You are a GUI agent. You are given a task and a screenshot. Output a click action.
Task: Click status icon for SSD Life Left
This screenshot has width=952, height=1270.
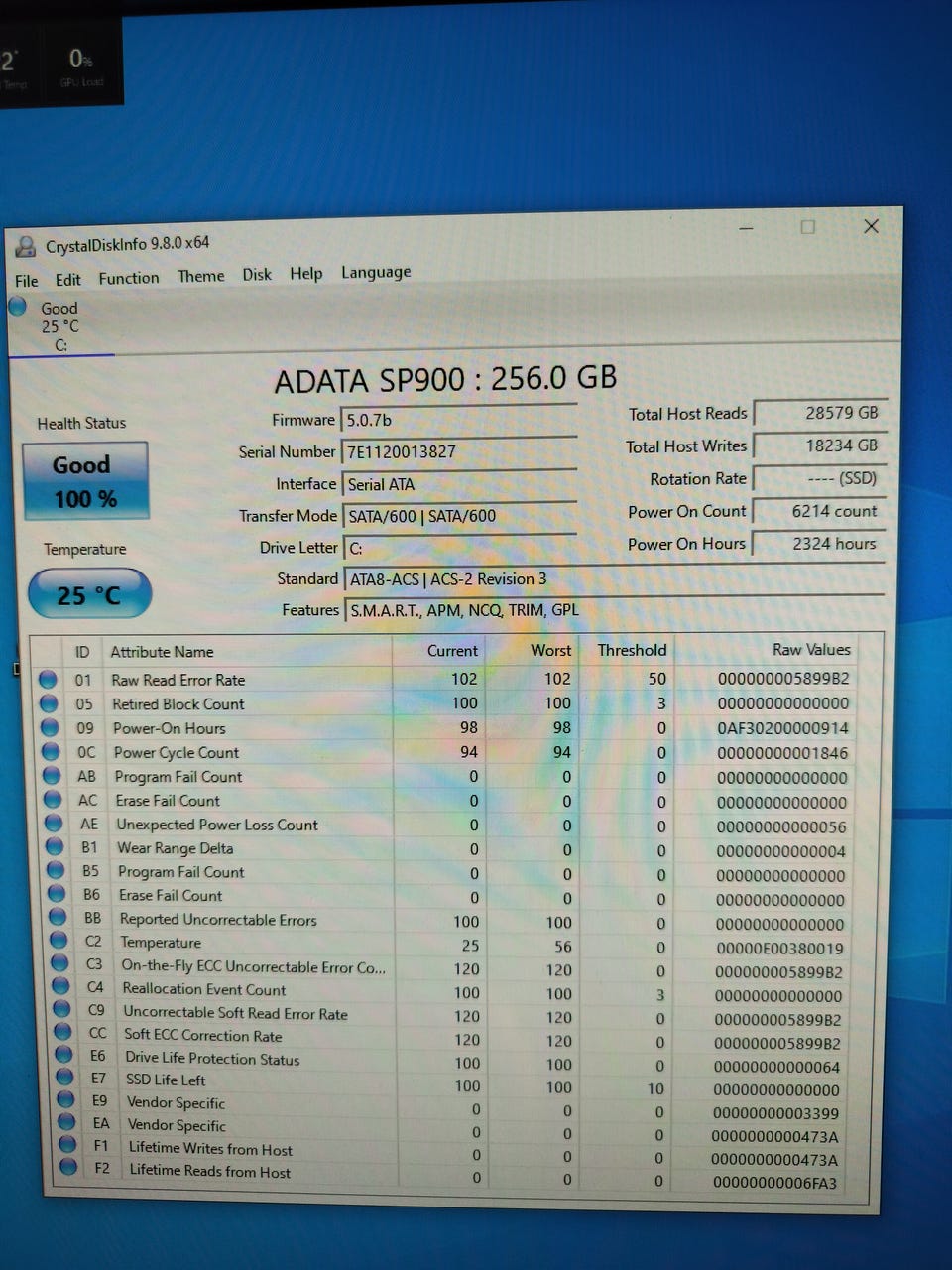(64, 1078)
